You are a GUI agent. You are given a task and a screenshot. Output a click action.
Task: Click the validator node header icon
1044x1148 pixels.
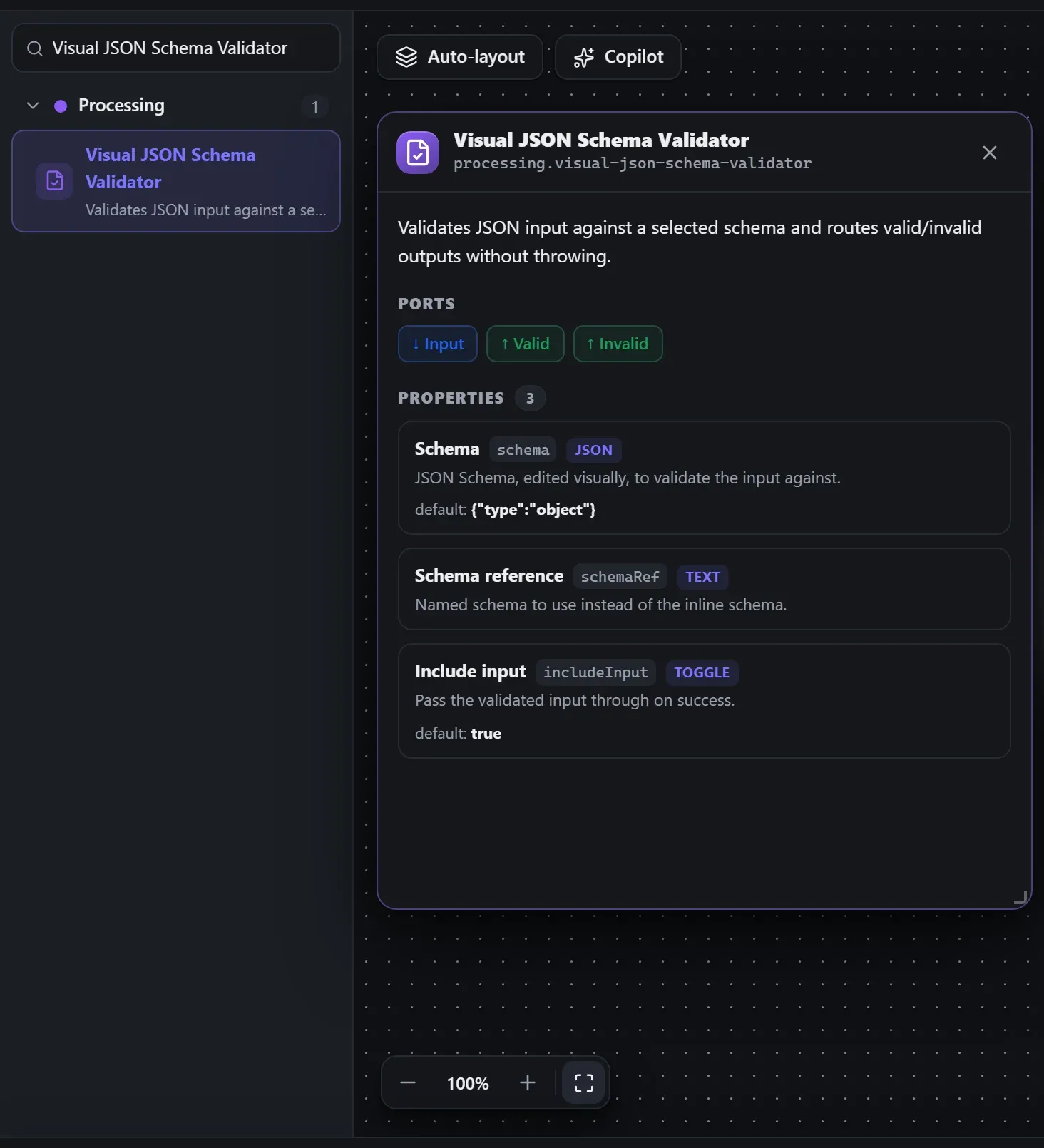[x=418, y=153]
